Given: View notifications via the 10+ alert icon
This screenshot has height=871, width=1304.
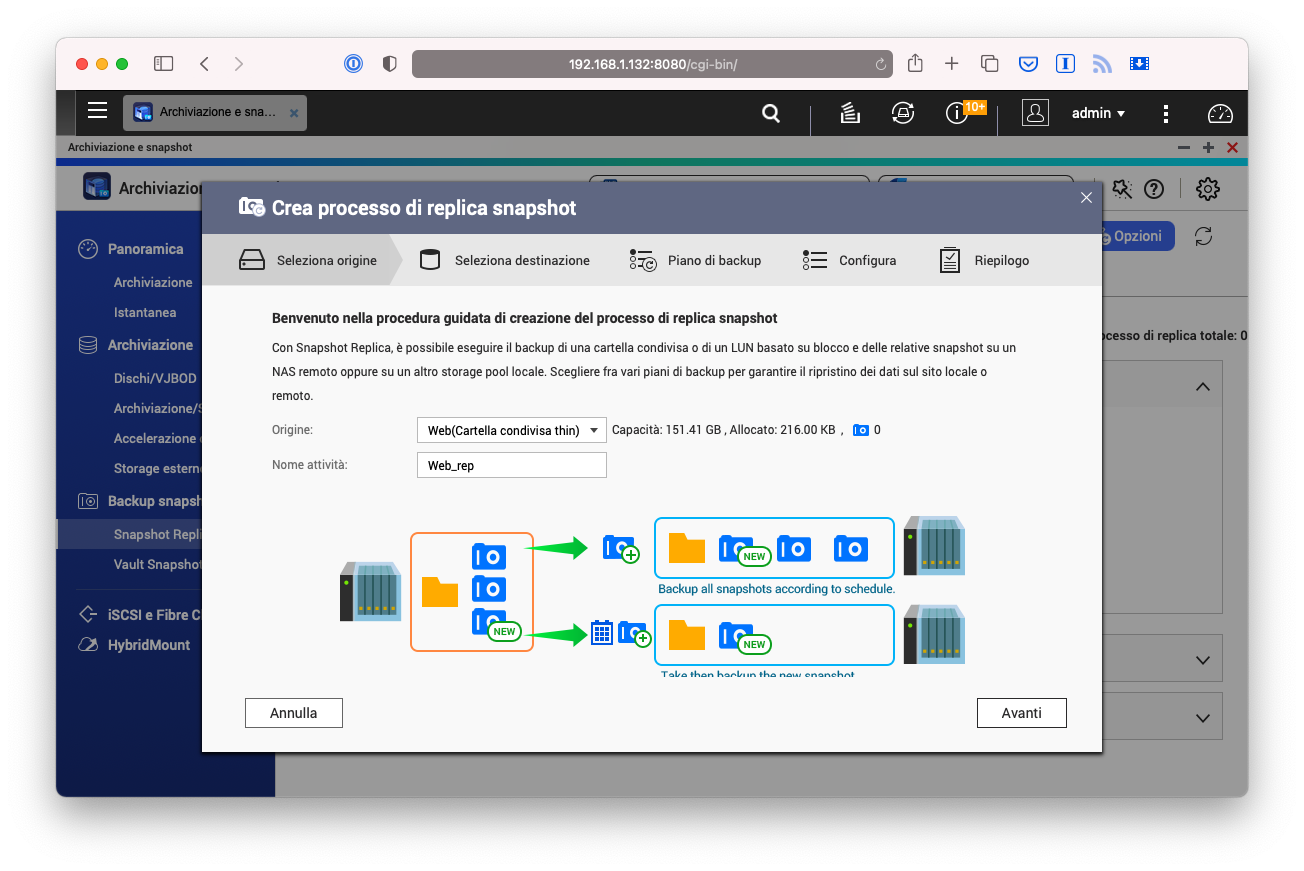Looking at the screenshot, I should point(957,113).
